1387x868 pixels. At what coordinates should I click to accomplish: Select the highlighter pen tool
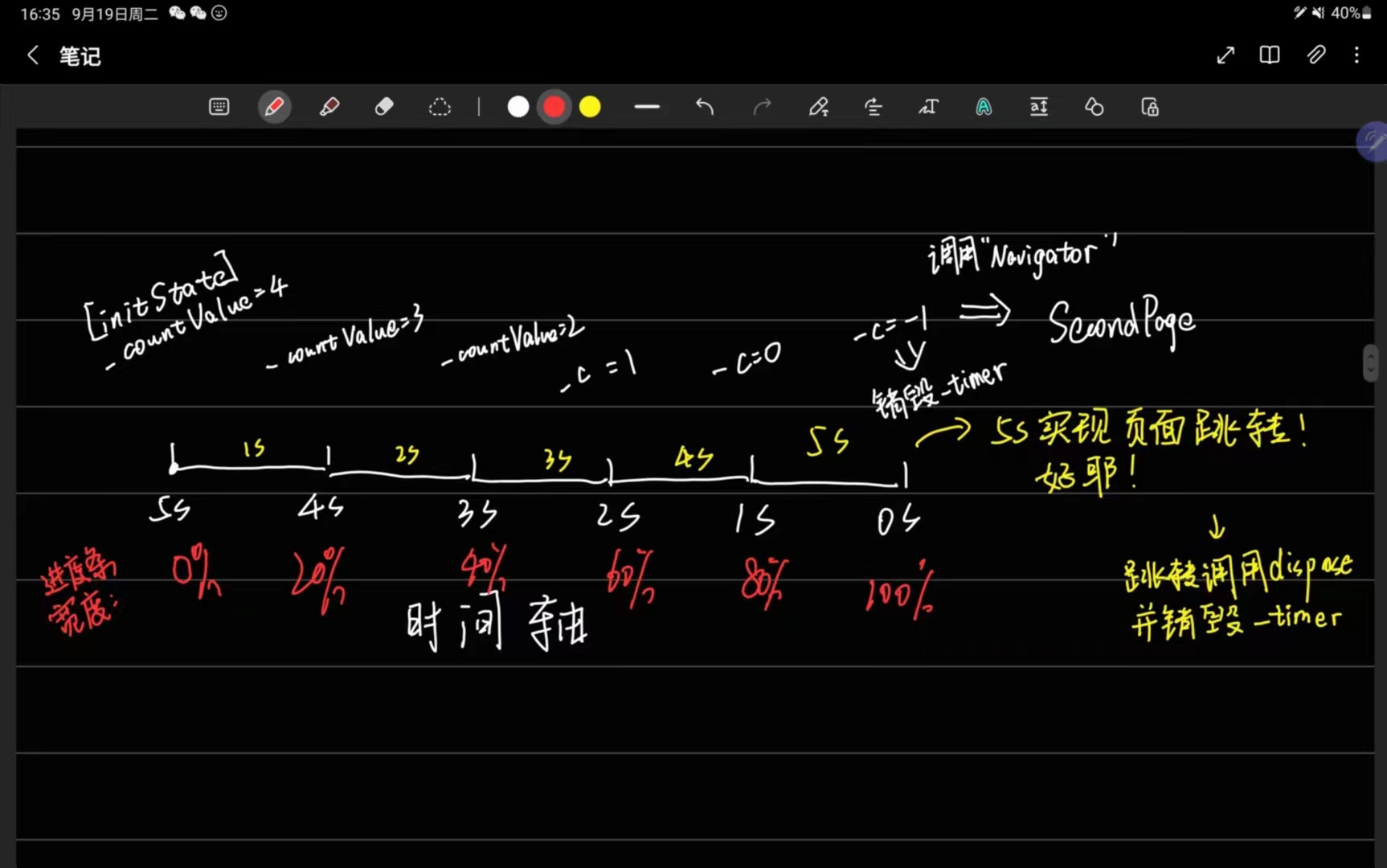(329, 107)
